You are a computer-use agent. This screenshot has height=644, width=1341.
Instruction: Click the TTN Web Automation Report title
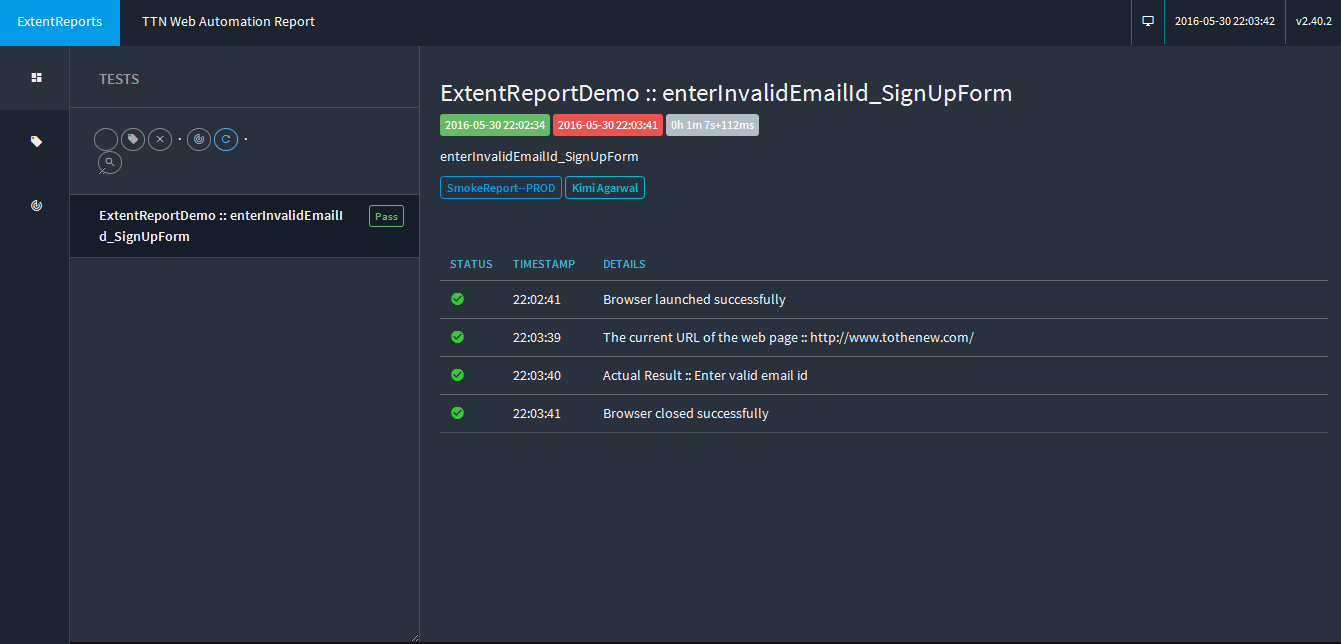pos(228,22)
